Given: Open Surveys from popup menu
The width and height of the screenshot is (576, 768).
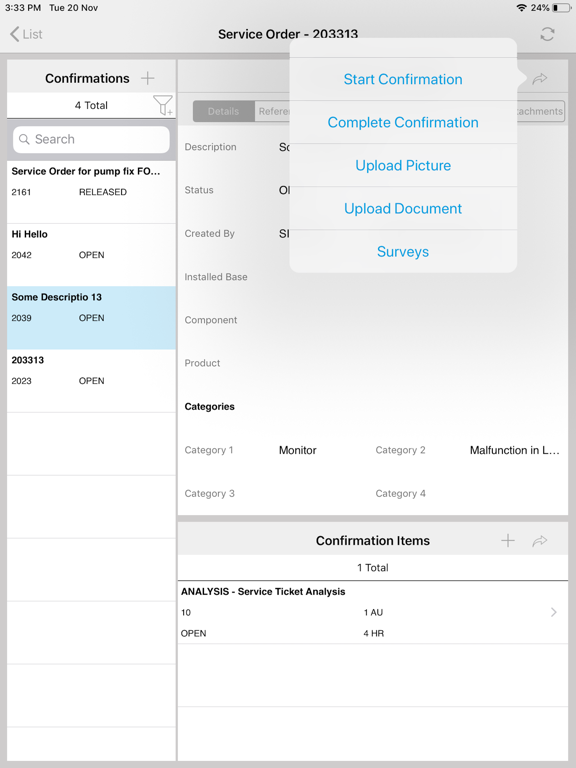Looking at the screenshot, I should coord(403,252).
